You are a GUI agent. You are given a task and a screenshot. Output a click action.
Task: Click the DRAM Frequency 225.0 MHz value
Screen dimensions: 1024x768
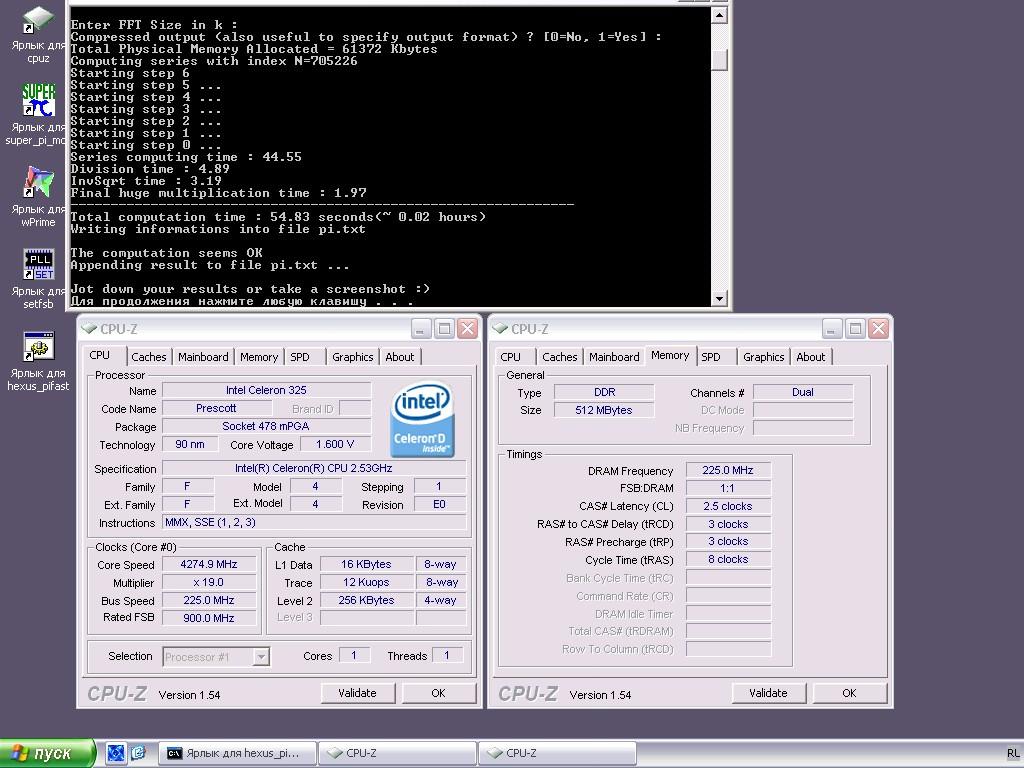pyautogui.click(x=728, y=470)
